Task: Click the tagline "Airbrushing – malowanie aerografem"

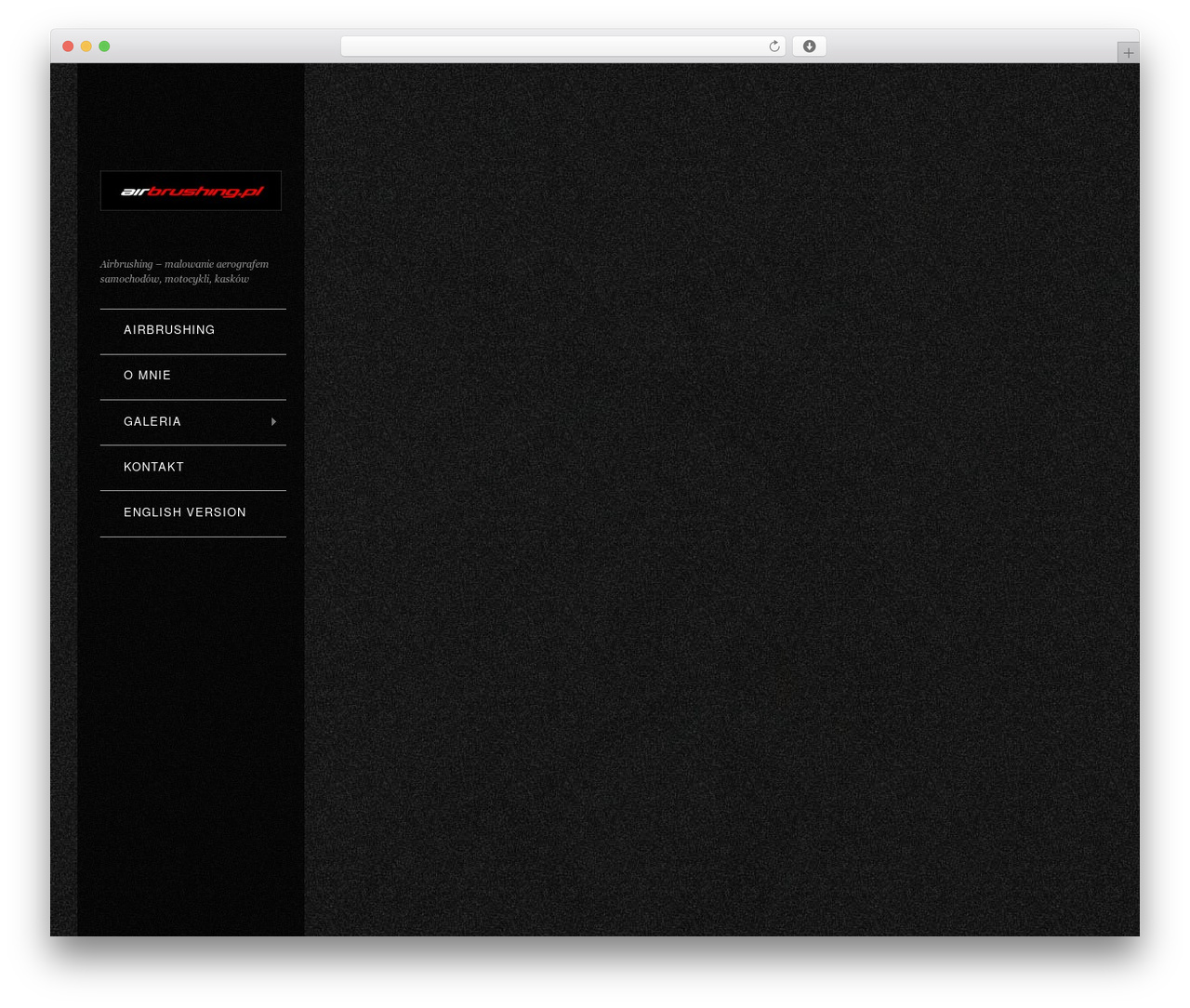Action: point(184,264)
